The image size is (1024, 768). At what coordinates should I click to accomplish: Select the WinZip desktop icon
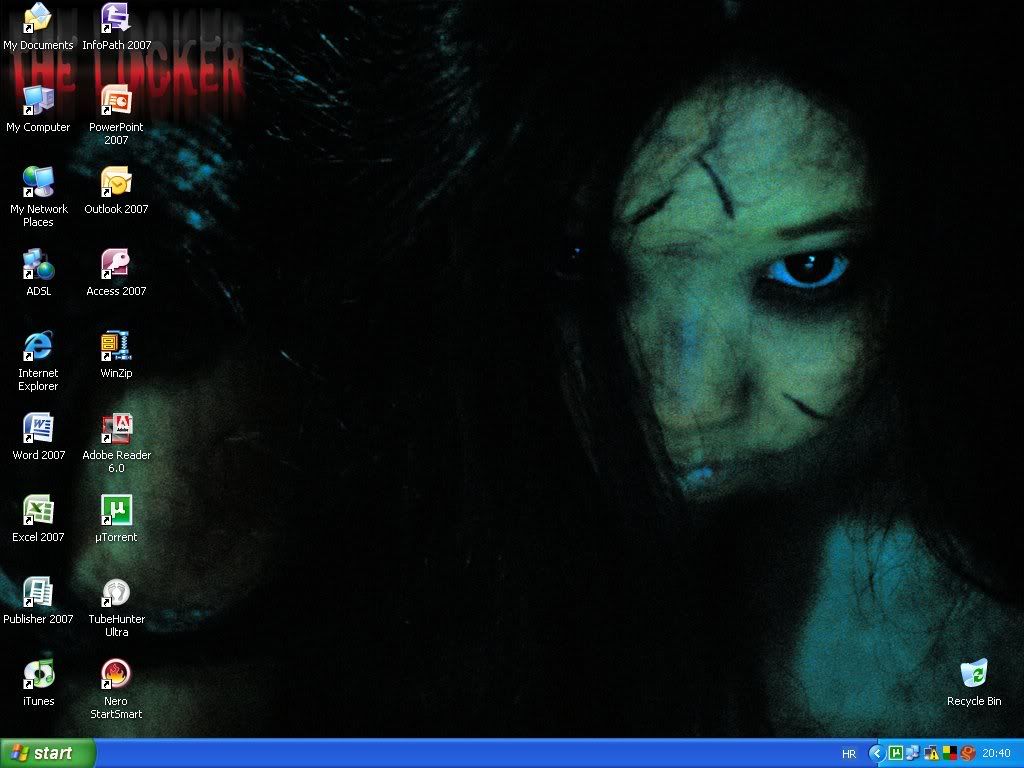tap(116, 346)
